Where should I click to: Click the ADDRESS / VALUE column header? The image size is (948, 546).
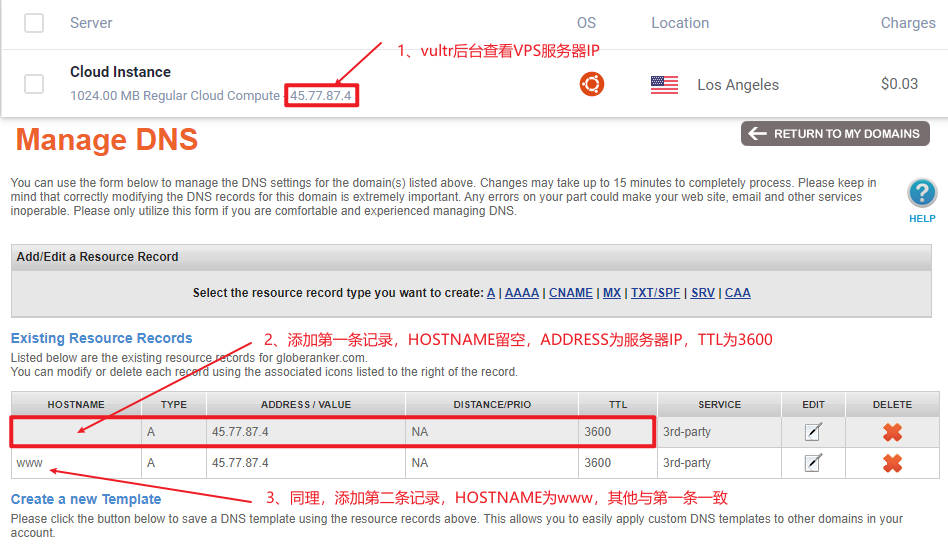306,405
